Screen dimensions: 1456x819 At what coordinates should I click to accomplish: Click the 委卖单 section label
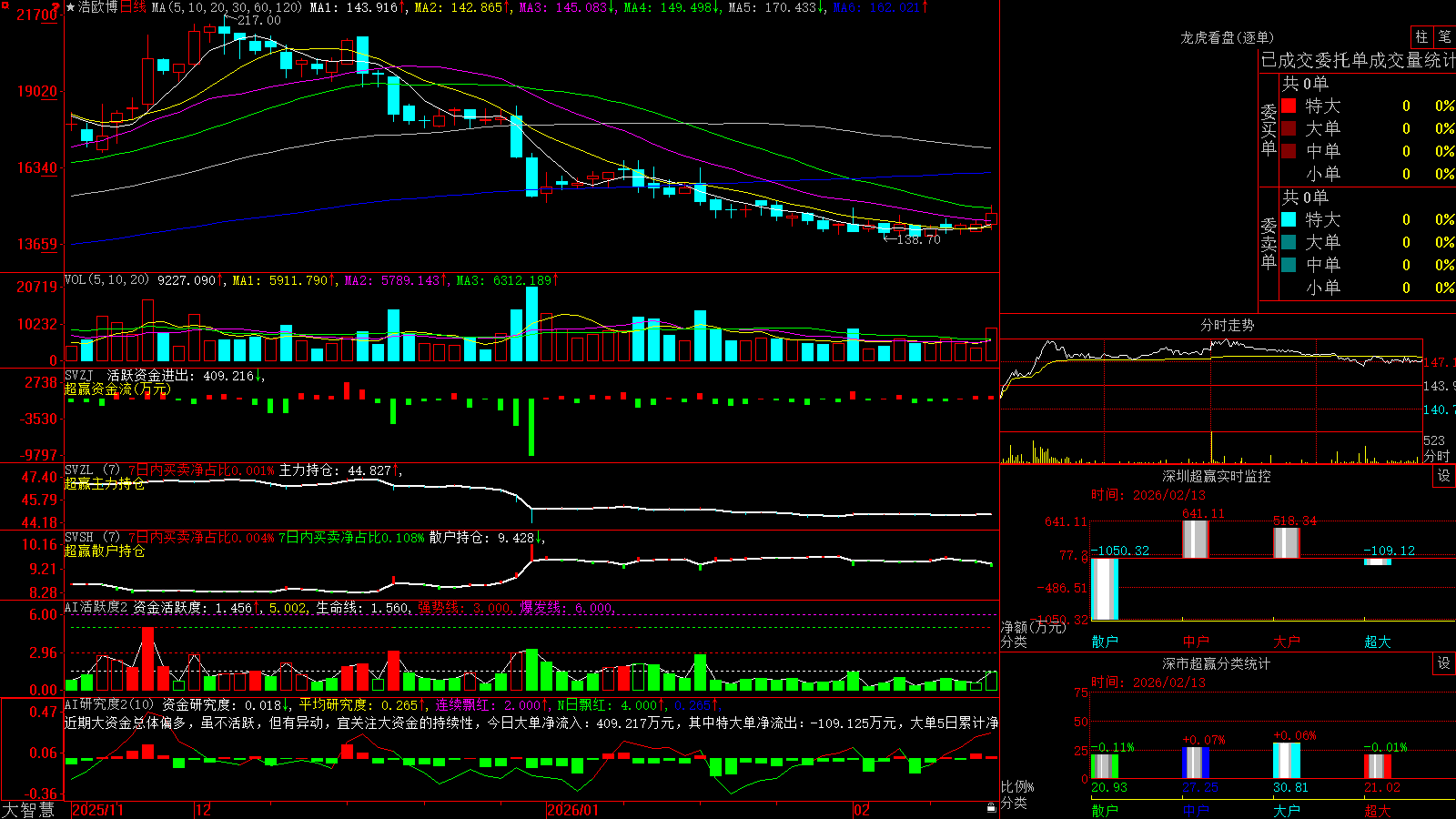pos(1269,243)
